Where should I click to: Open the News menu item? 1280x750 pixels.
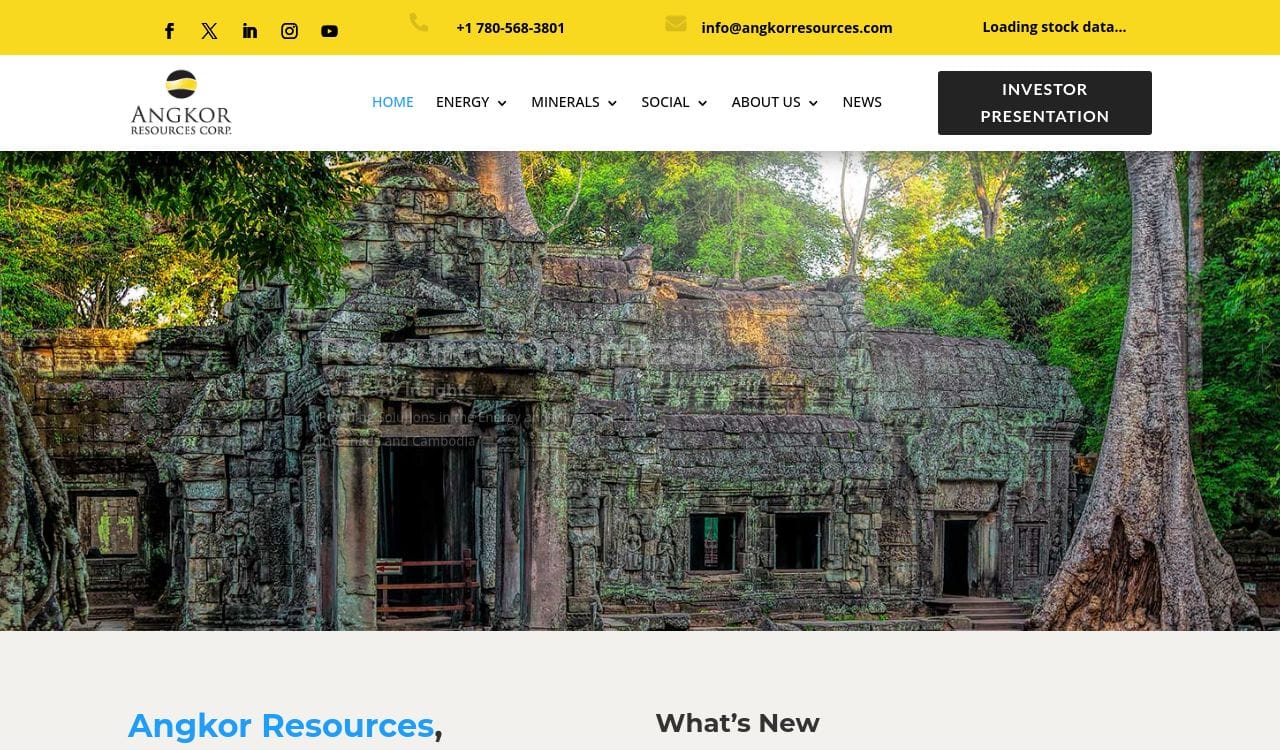(862, 102)
